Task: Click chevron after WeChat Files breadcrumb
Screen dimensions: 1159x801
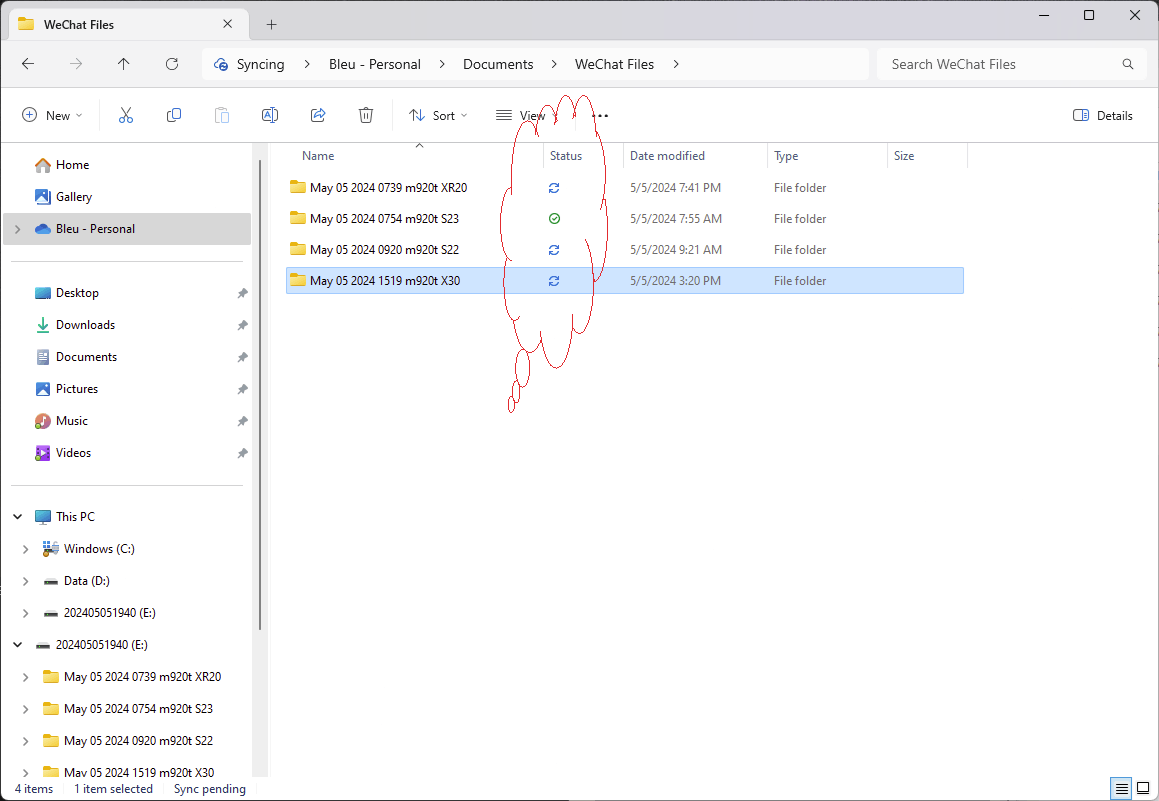Action: point(676,64)
